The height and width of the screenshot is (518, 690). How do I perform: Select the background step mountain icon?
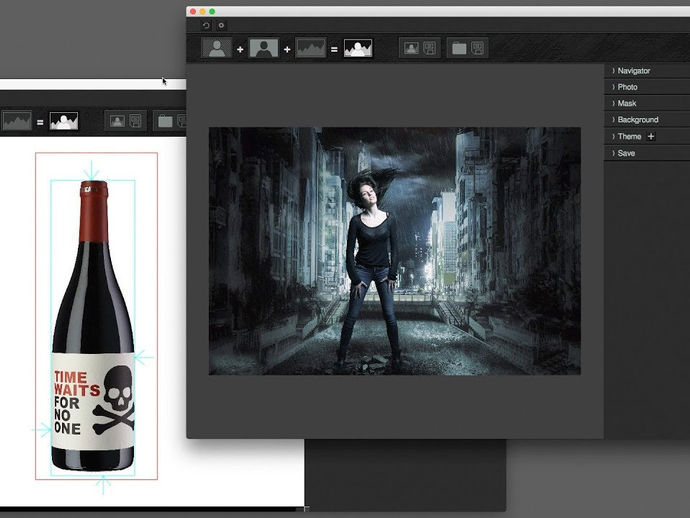[x=311, y=48]
